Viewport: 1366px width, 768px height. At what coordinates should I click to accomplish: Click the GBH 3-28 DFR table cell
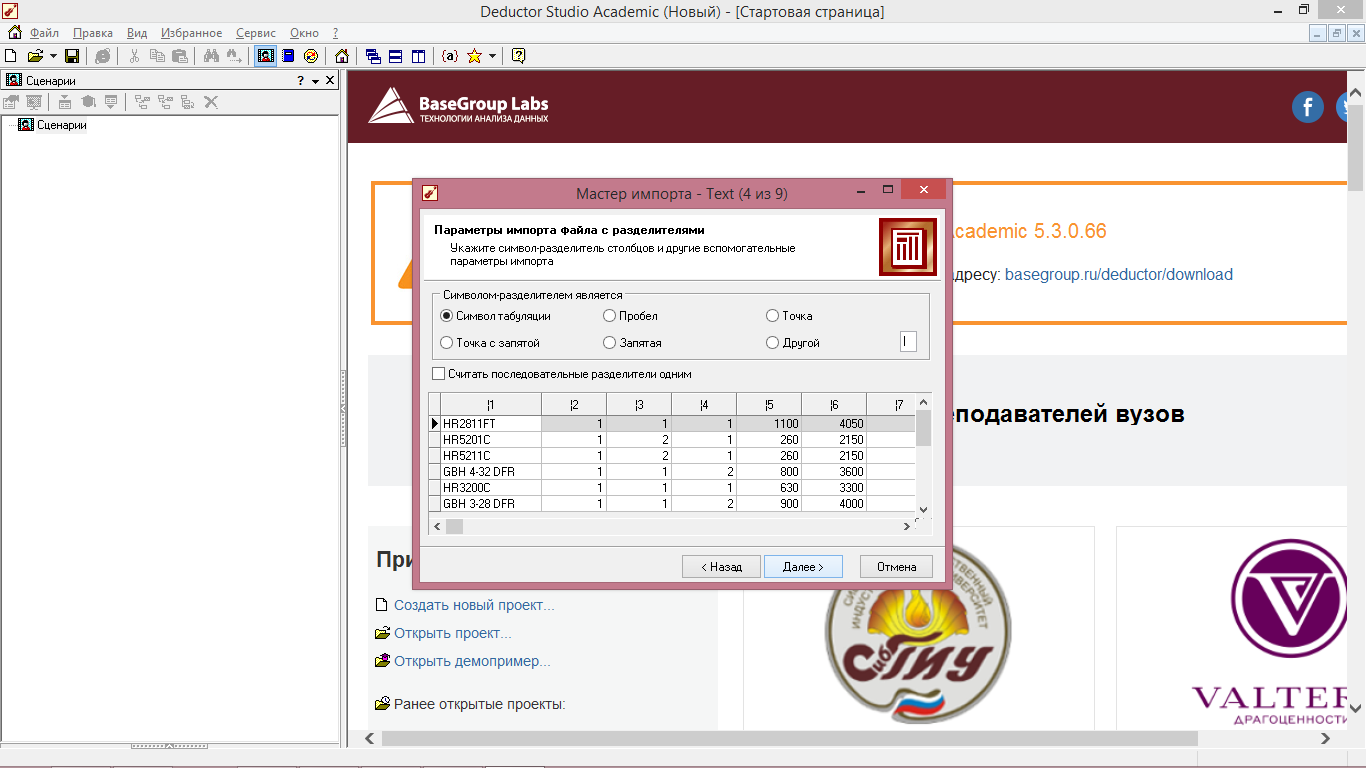[x=491, y=504]
